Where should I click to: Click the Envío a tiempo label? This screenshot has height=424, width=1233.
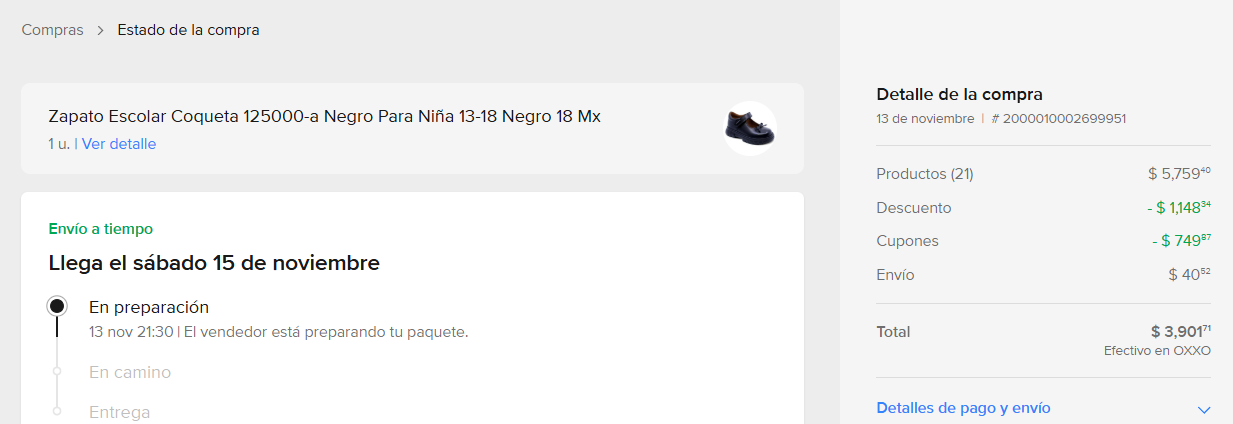100,229
